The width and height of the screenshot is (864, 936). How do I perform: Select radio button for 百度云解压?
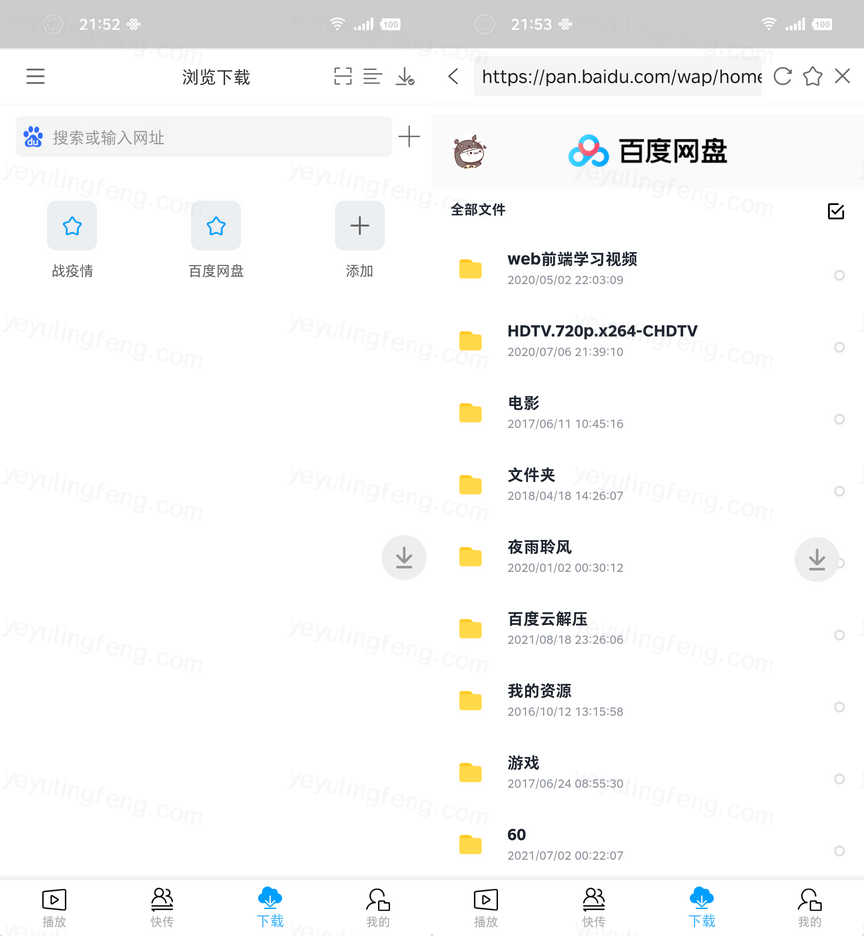pos(840,635)
